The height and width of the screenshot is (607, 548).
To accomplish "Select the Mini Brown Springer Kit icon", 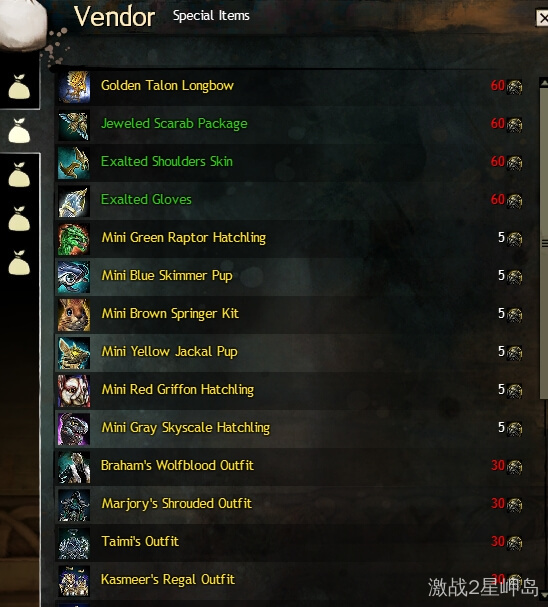I will point(74,315).
